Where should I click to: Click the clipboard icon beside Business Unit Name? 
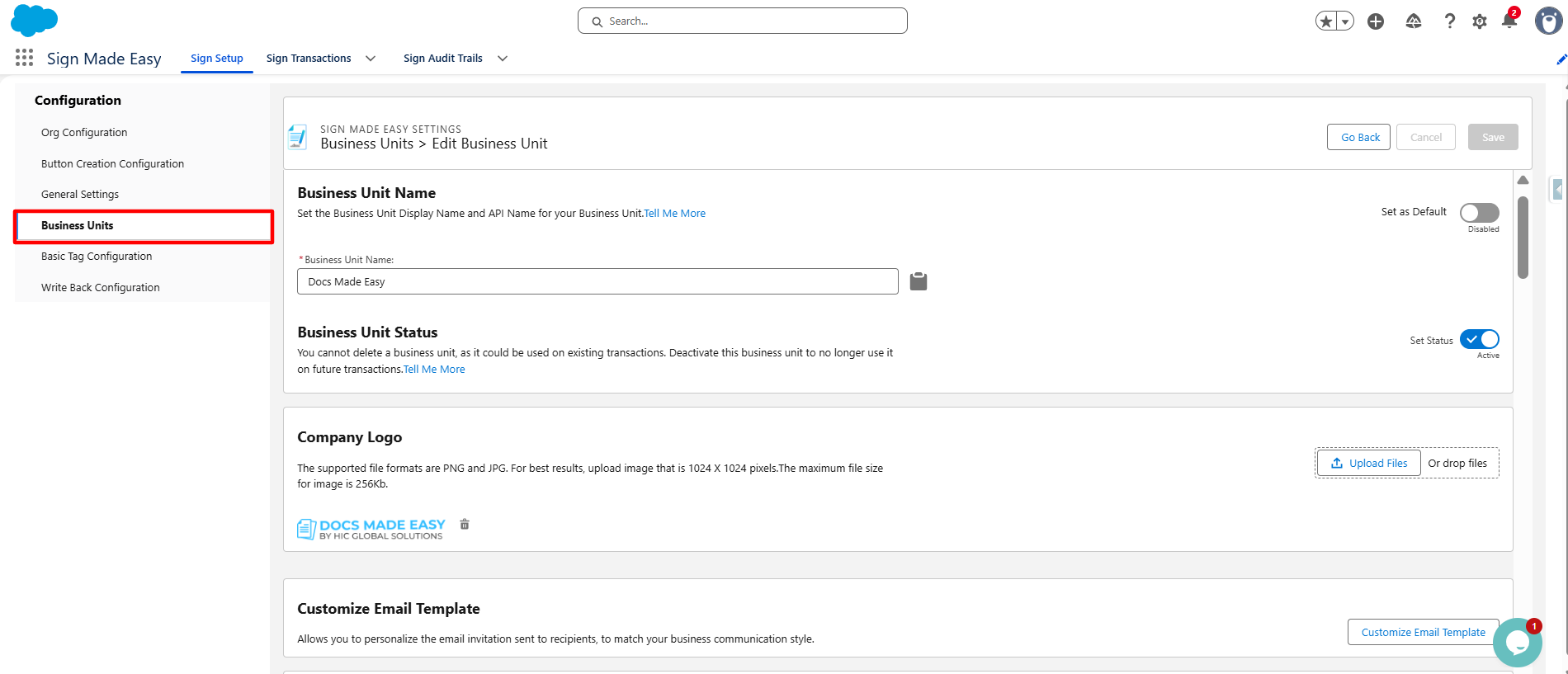click(x=919, y=281)
